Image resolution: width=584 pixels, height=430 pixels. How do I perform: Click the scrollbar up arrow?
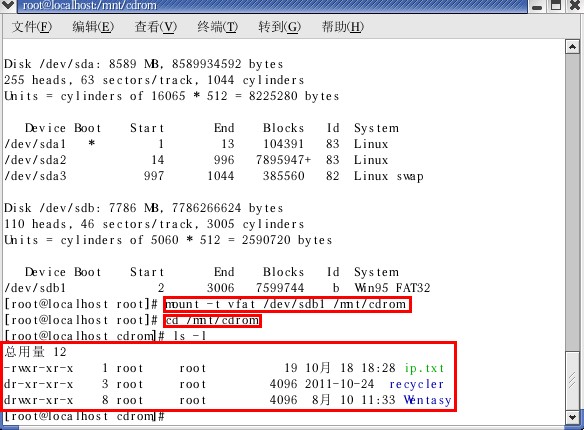572,47
